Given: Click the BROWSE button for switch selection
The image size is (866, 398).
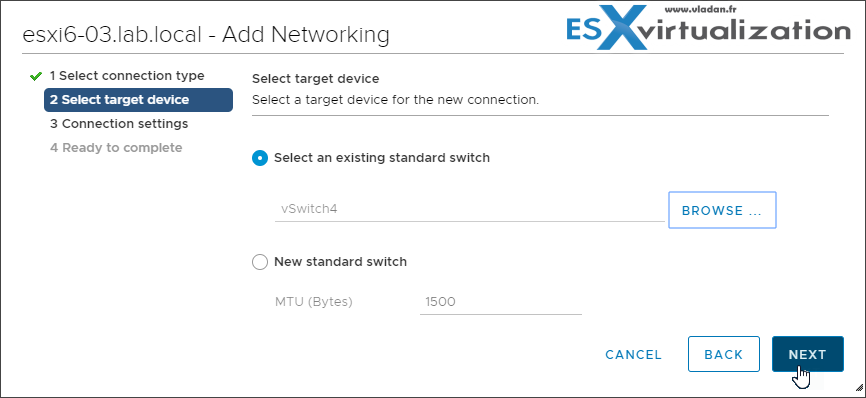Looking at the screenshot, I should coord(722,210).
